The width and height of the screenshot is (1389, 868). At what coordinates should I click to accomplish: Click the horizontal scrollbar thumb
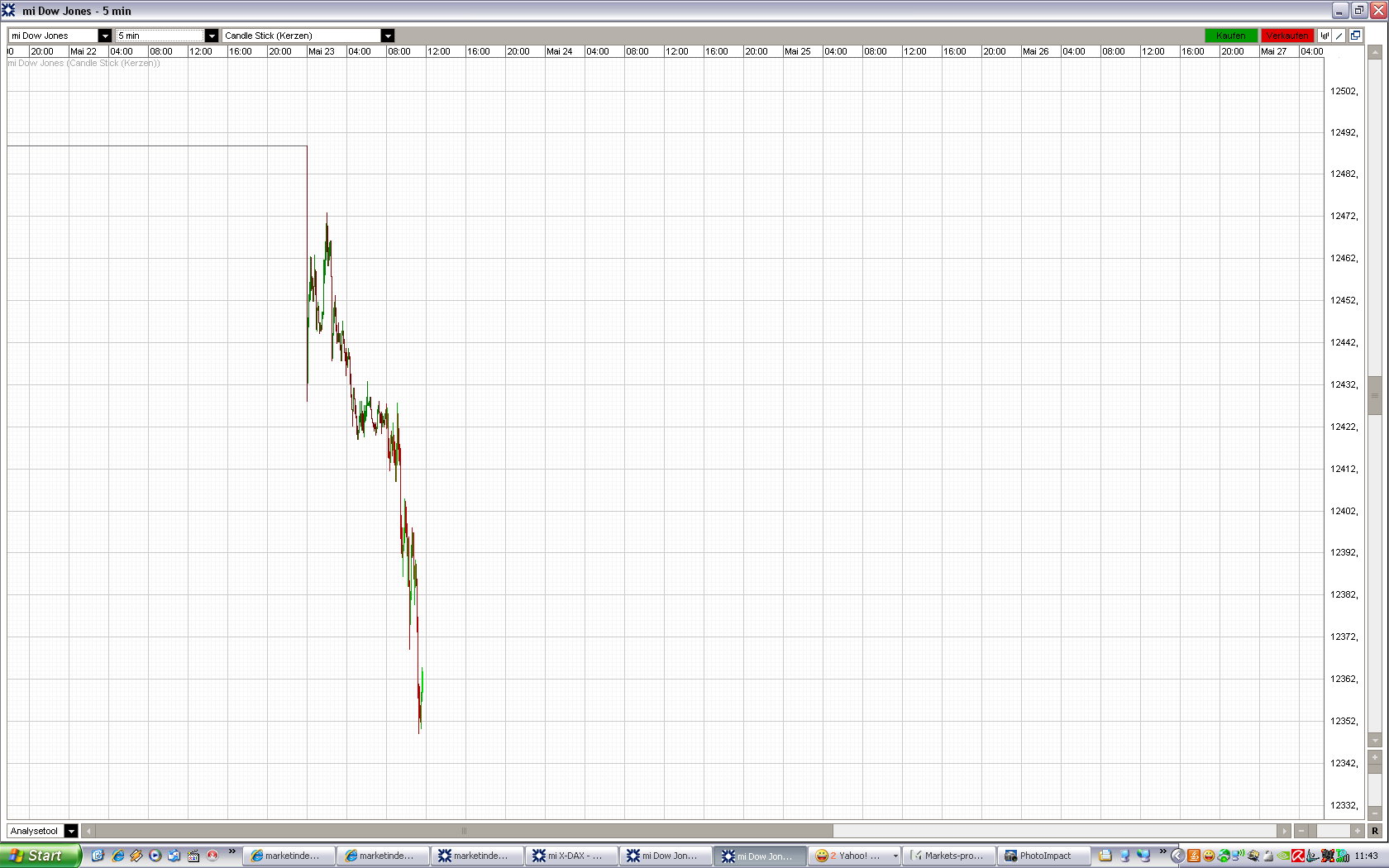pyautogui.click(x=464, y=831)
